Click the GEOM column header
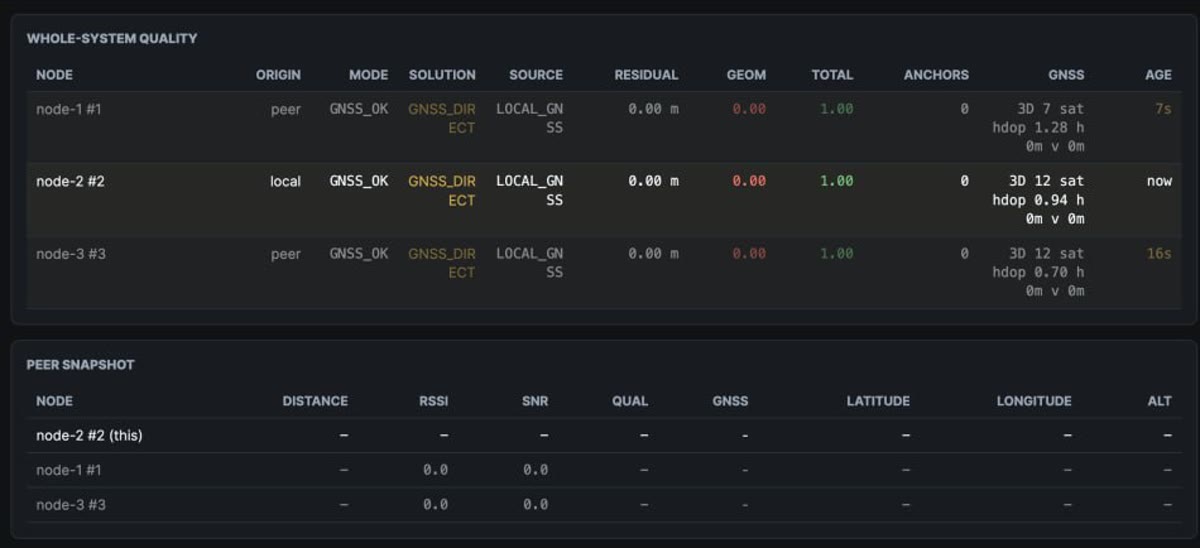Viewport: 1200px width, 548px height. click(746, 75)
